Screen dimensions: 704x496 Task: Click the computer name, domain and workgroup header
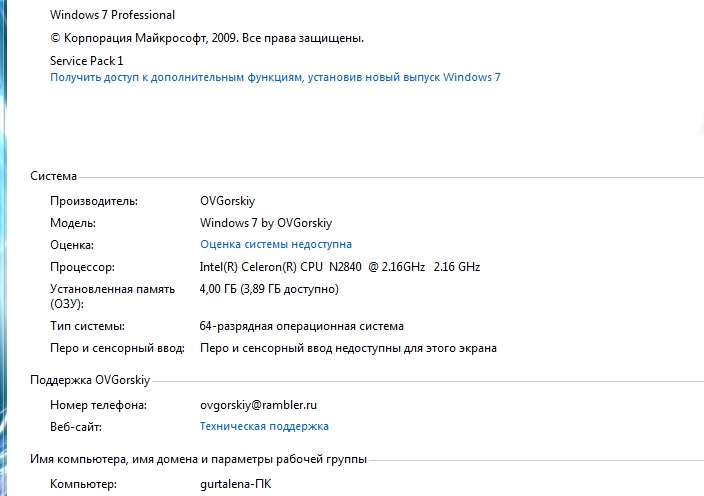tap(198, 459)
